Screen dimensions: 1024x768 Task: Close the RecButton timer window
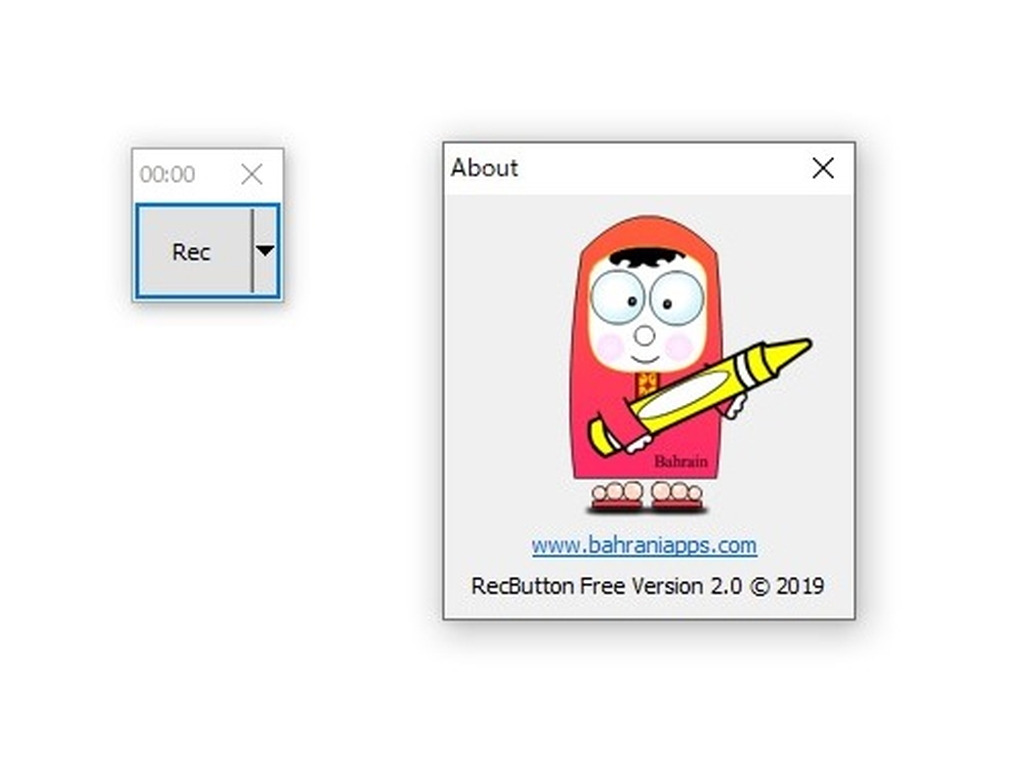tap(251, 174)
